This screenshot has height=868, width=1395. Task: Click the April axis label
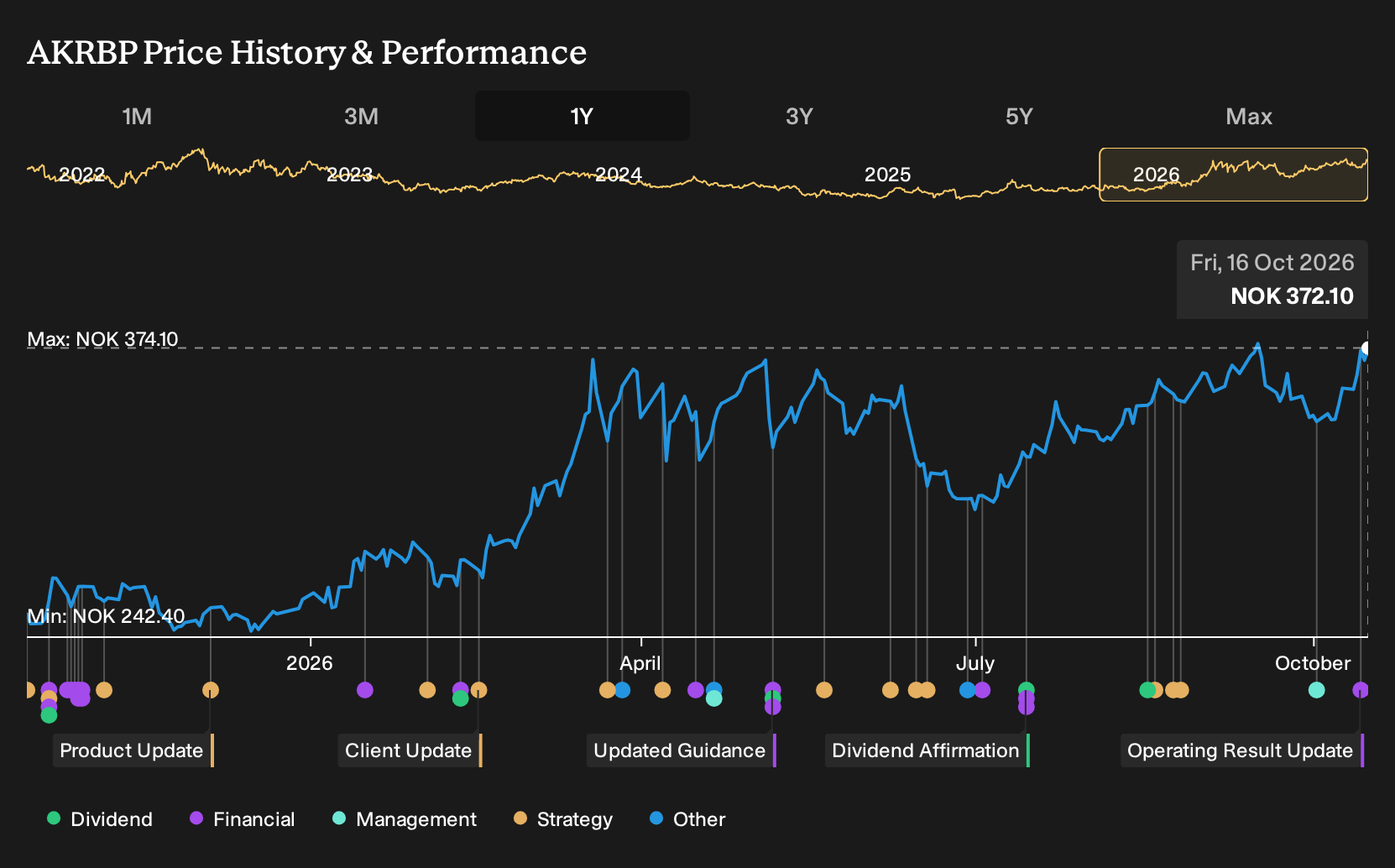click(x=640, y=663)
